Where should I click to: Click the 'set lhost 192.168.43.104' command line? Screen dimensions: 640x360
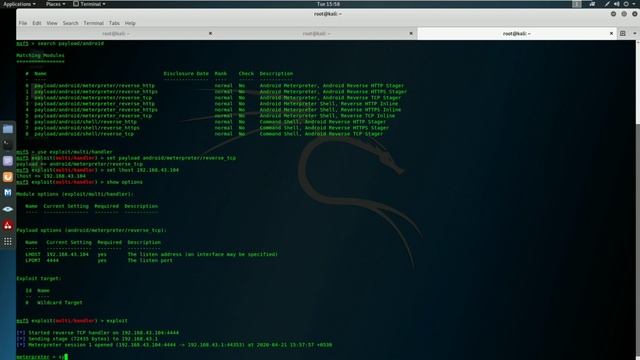(x=98, y=170)
